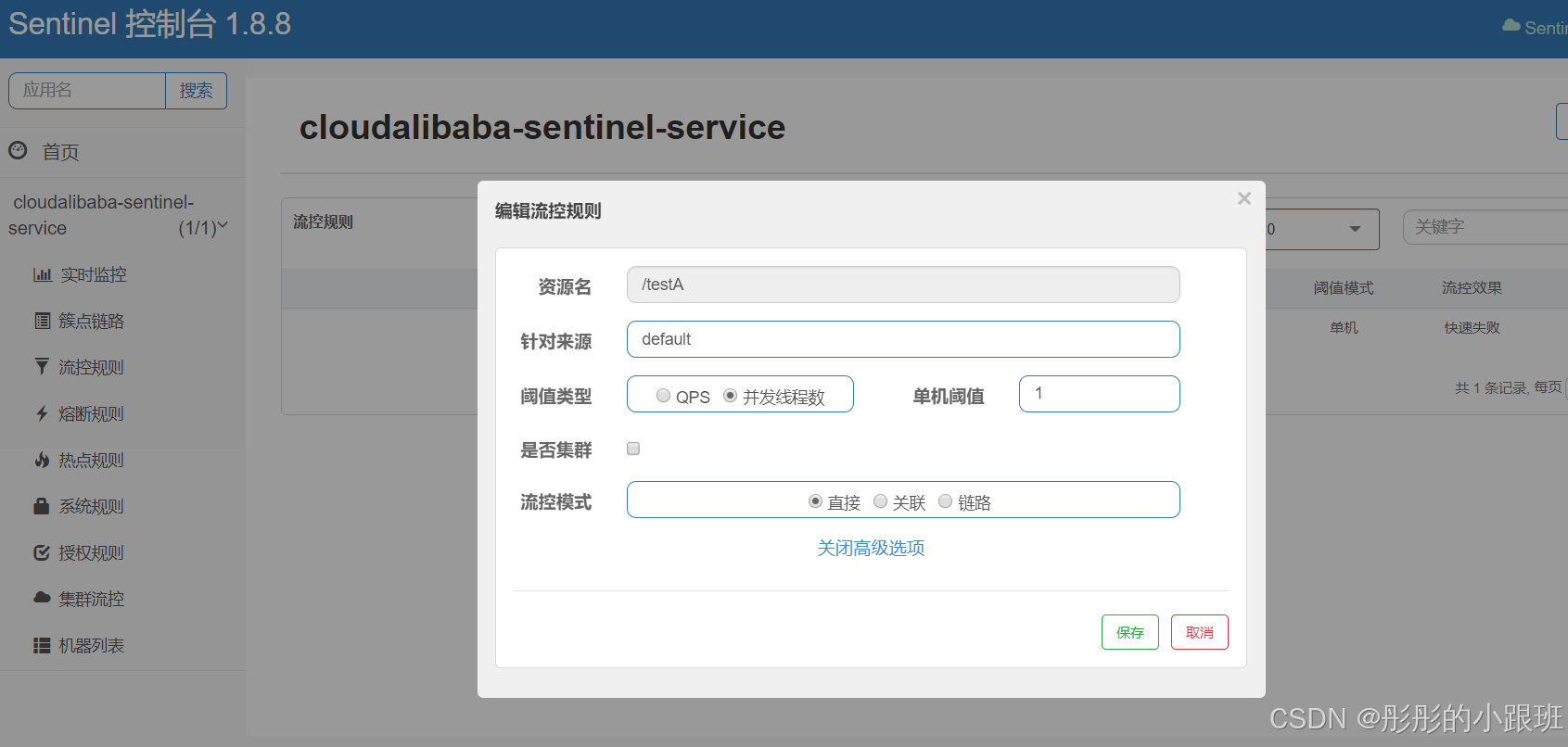
Task: Click the cloud icon for 集群流控
Action: coord(42,598)
